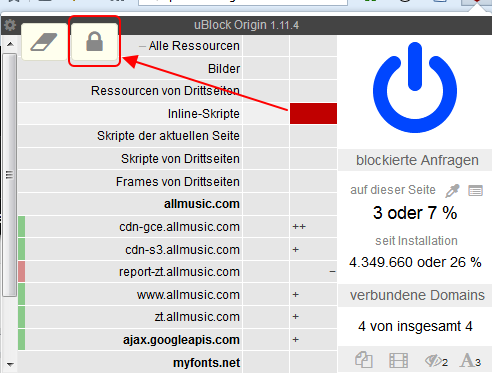Click the eraser revert-changes button
Viewport: 492px width, 373px height.
[x=45, y=42]
